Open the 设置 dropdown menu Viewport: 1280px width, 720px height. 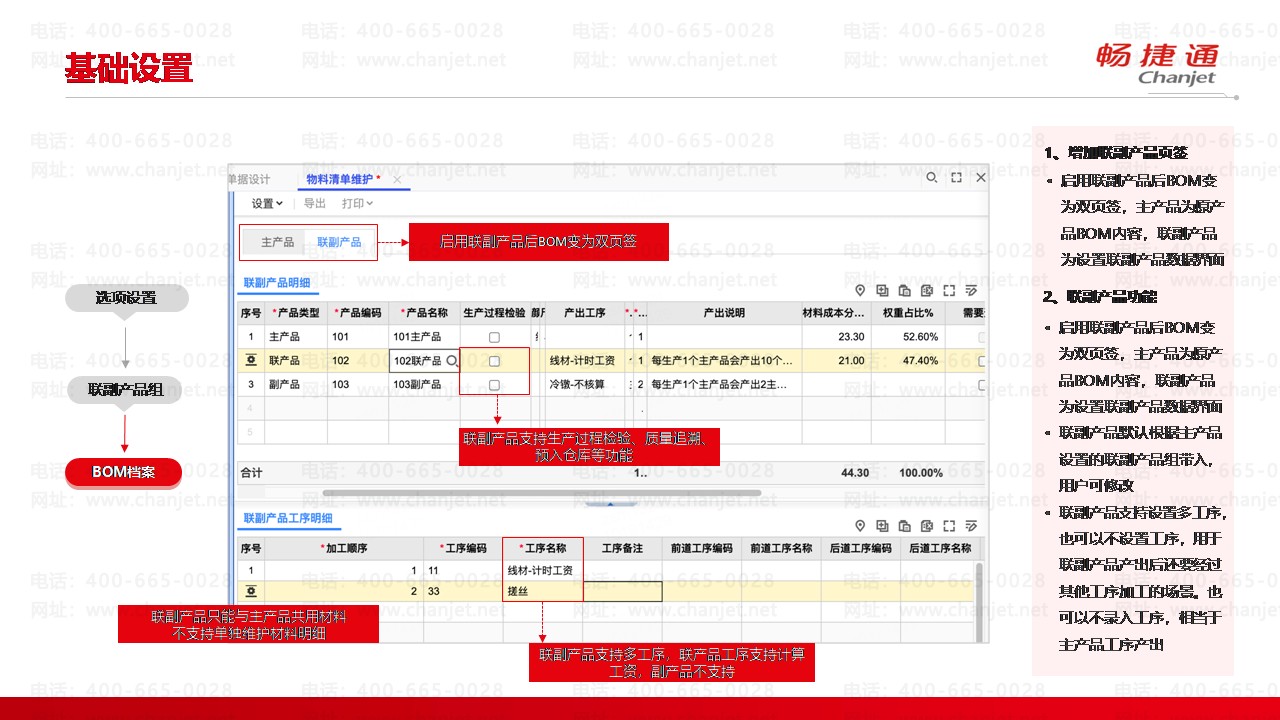(x=267, y=203)
